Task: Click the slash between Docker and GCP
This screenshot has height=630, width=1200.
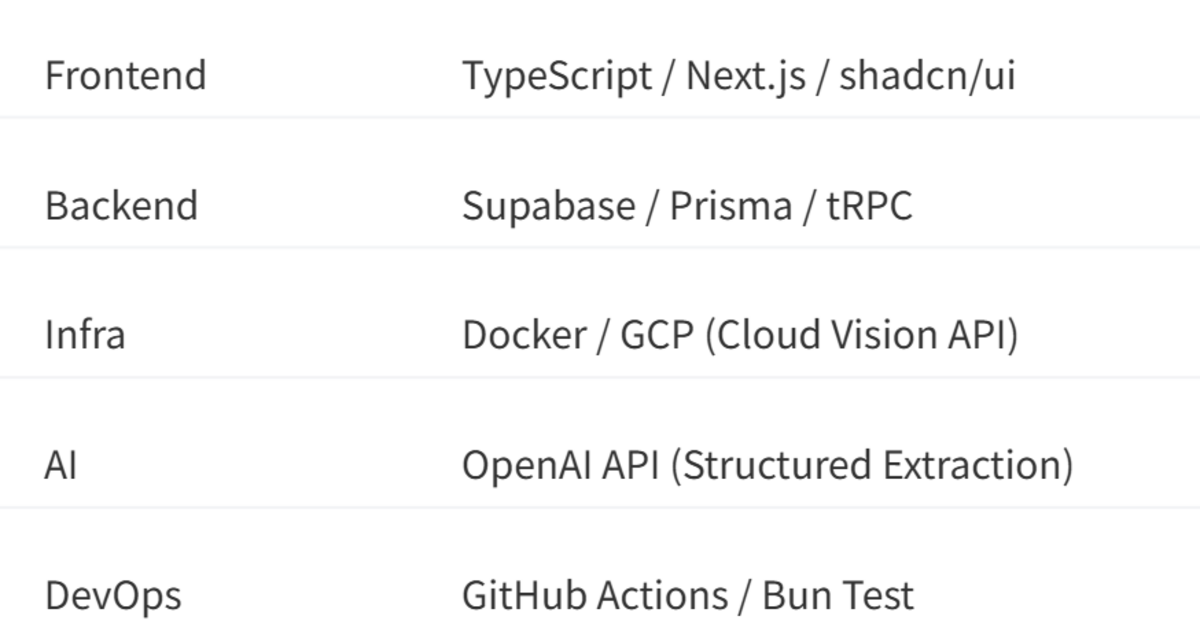Action: coord(604,336)
